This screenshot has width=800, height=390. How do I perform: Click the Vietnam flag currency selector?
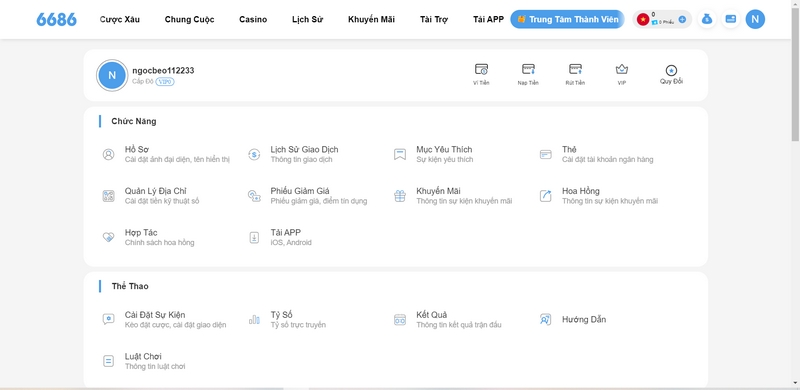(x=643, y=19)
